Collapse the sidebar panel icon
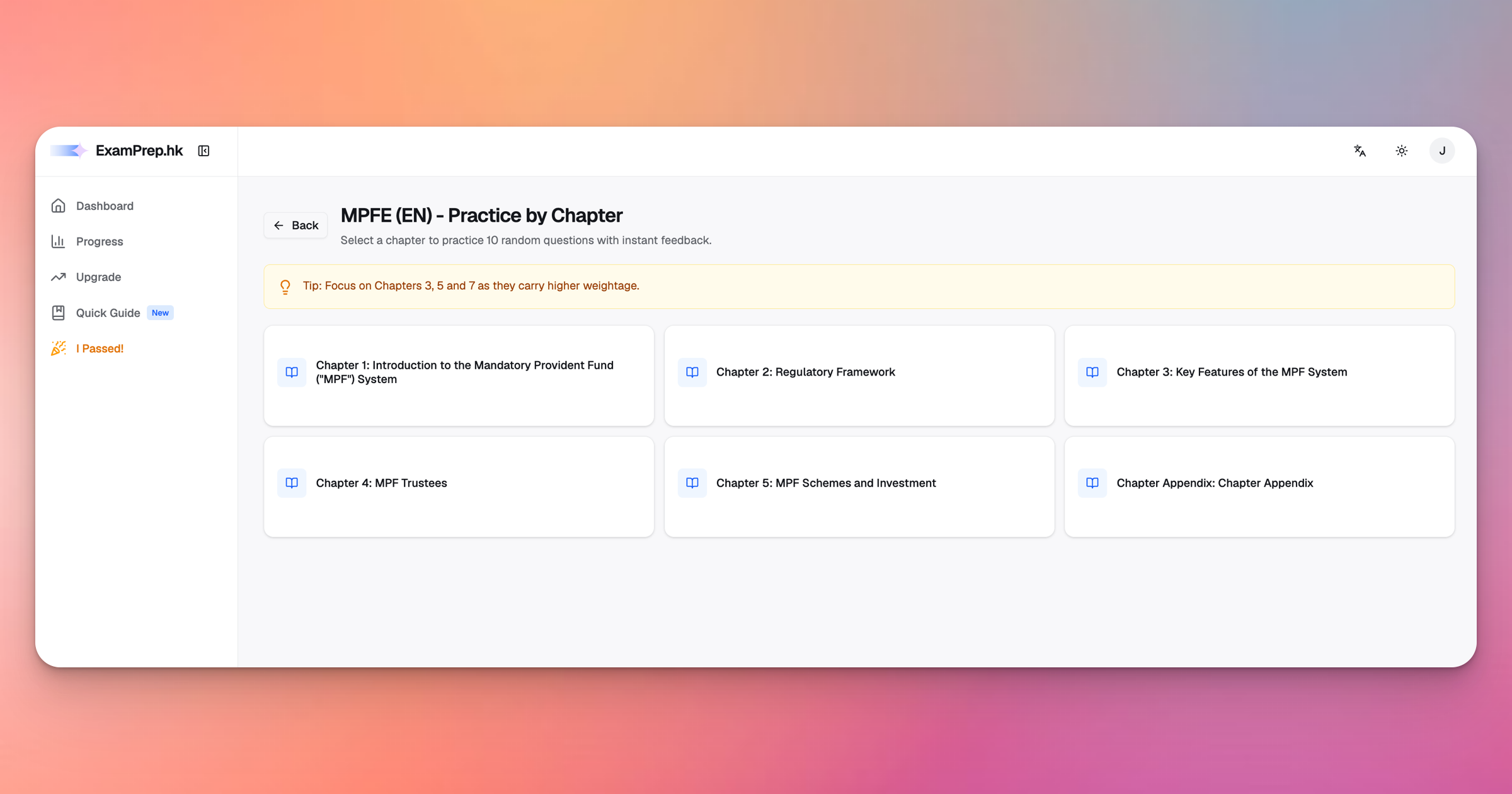1512x794 pixels. click(x=203, y=151)
